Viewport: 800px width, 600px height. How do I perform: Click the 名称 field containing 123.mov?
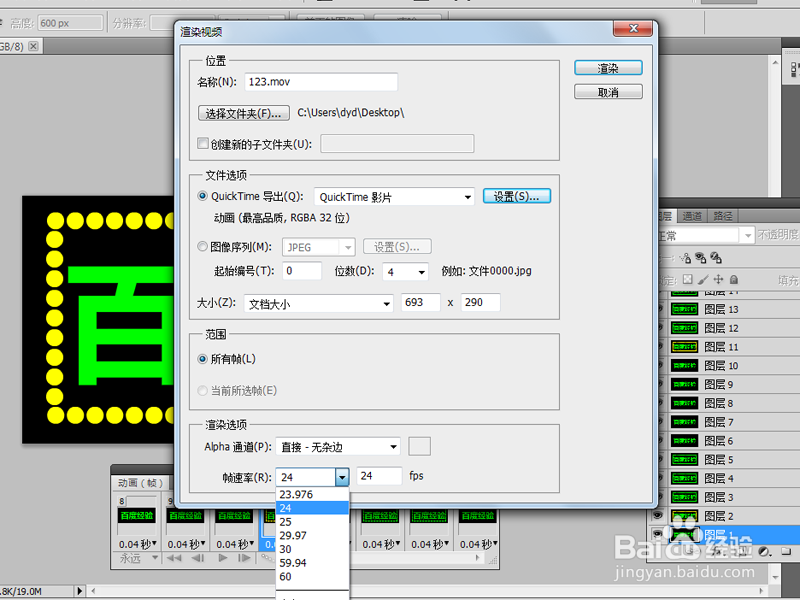click(321, 82)
